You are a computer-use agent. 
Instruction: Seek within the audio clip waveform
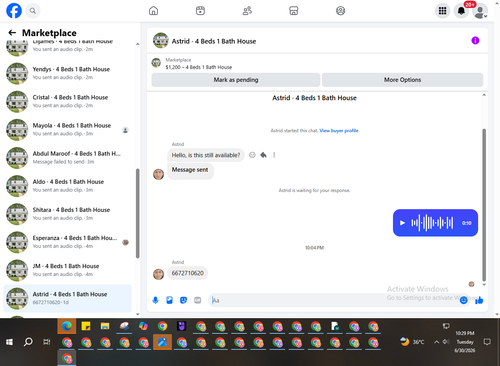click(432, 223)
